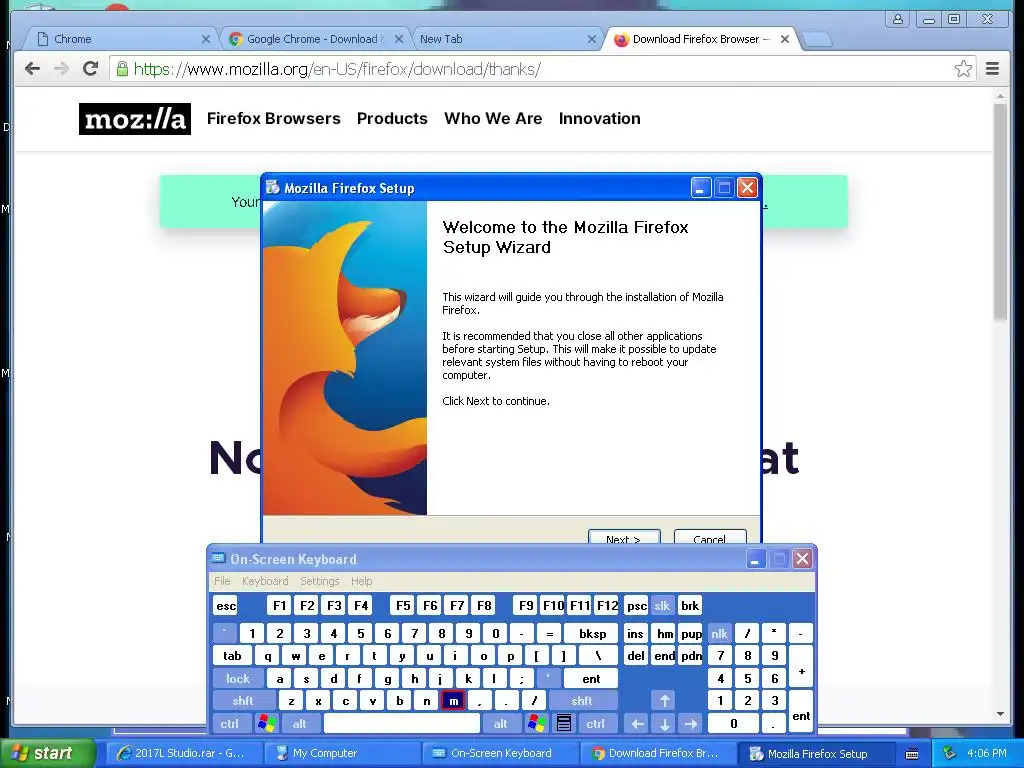
Task: Toggle the nlk (num lock) key
Action: click(719, 633)
